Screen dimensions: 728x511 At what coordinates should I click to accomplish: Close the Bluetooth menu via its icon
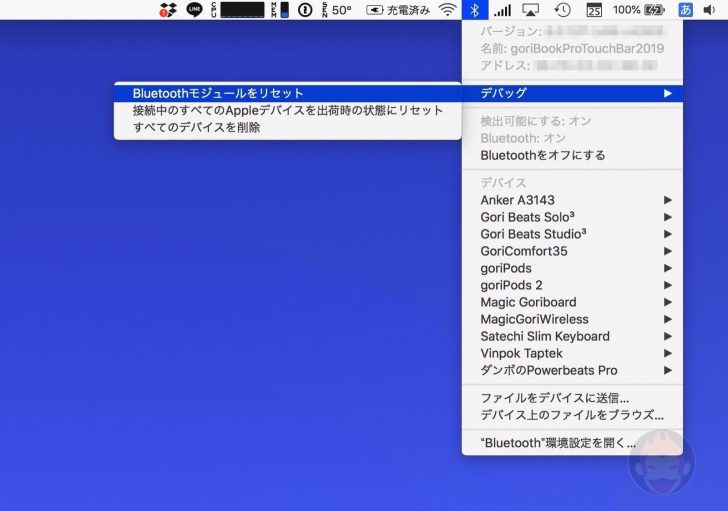[474, 10]
